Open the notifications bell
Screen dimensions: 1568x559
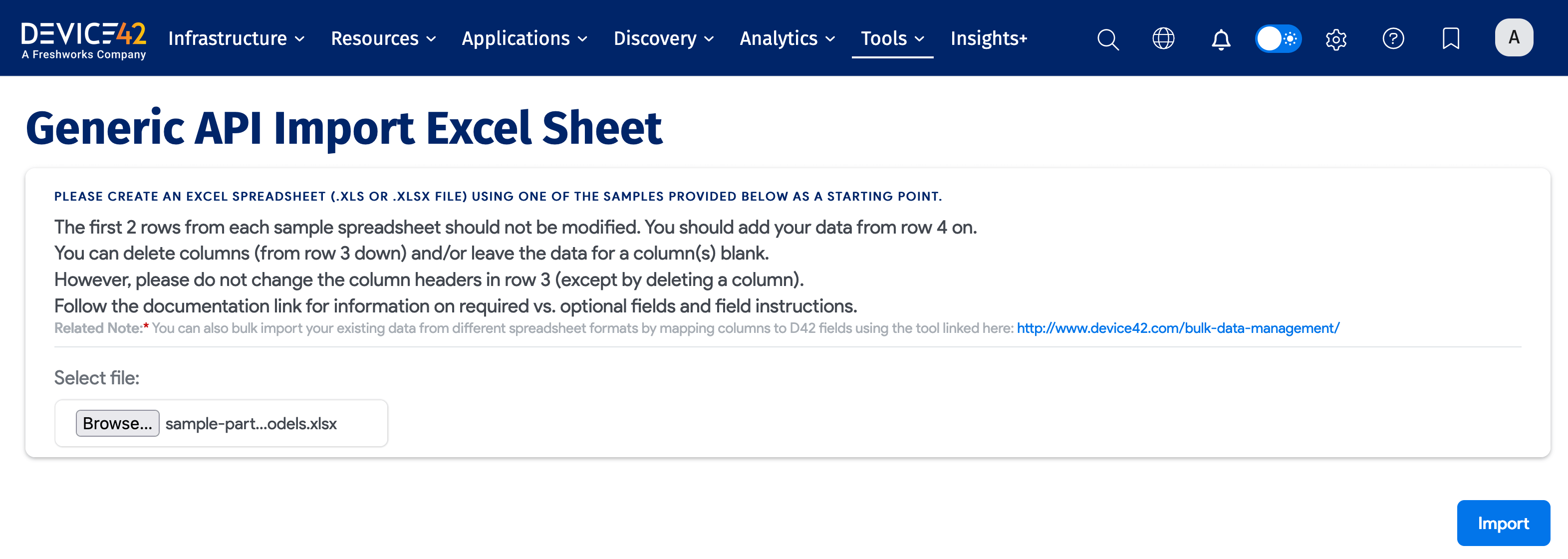click(x=1221, y=39)
